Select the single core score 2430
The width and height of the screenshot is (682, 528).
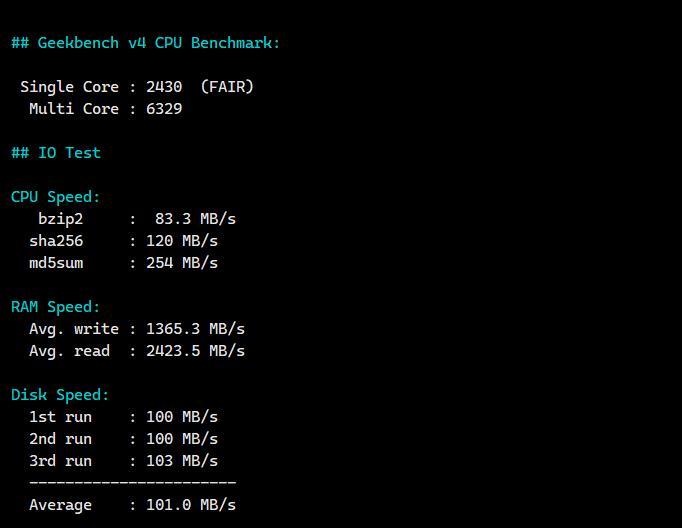tap(164, 87)
